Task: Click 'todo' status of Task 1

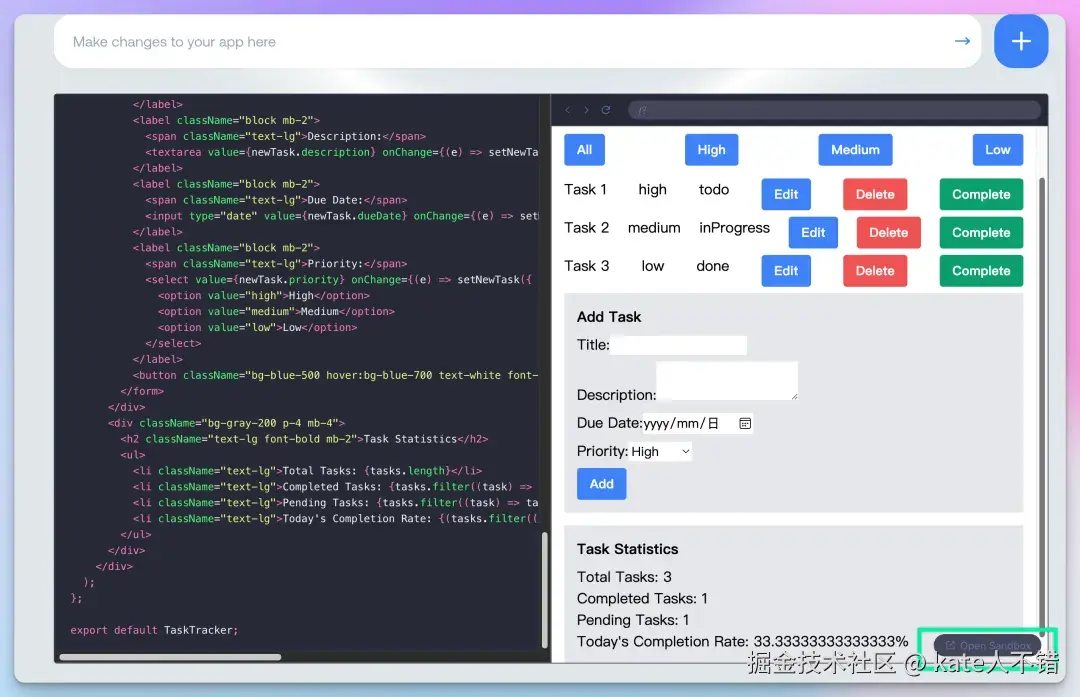Action: (714, 189)
